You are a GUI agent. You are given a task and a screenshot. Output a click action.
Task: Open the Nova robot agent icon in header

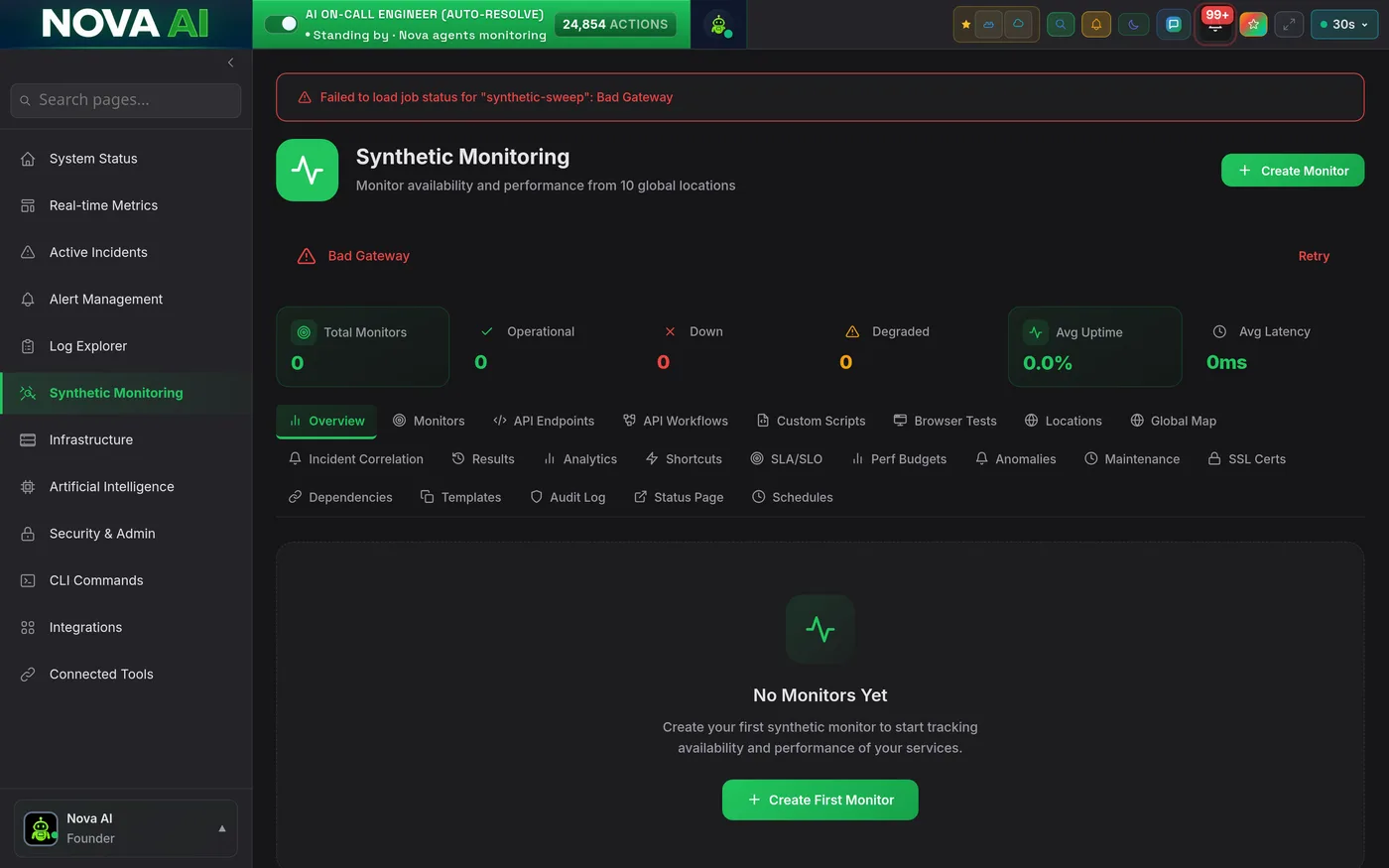point(718,25)
